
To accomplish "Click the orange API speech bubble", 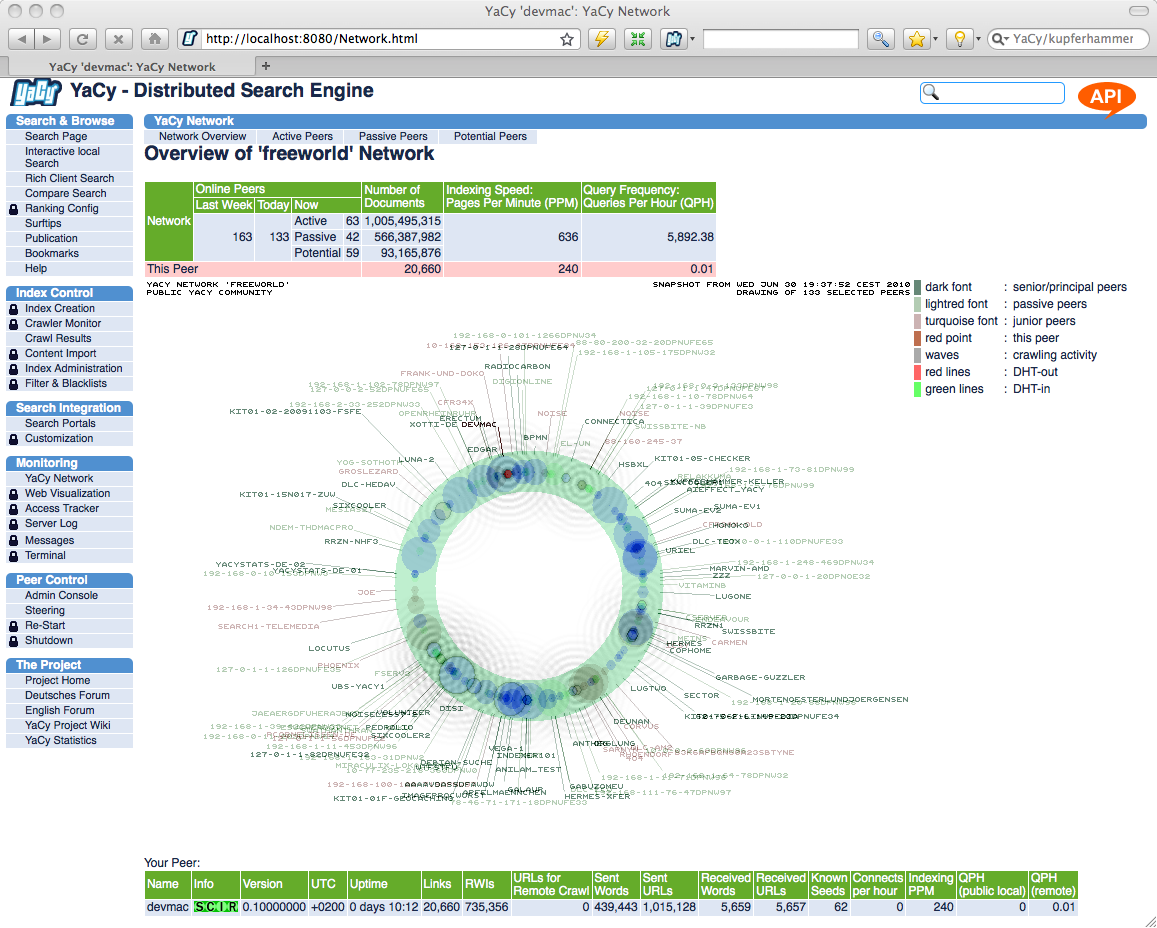I will pos(1106,97).
